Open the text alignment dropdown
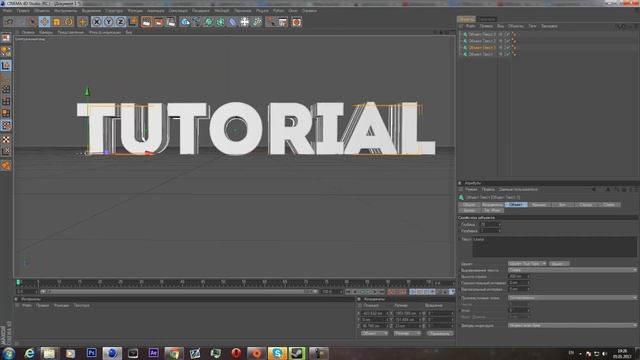The image size is (640, 360). click(572, 270)
